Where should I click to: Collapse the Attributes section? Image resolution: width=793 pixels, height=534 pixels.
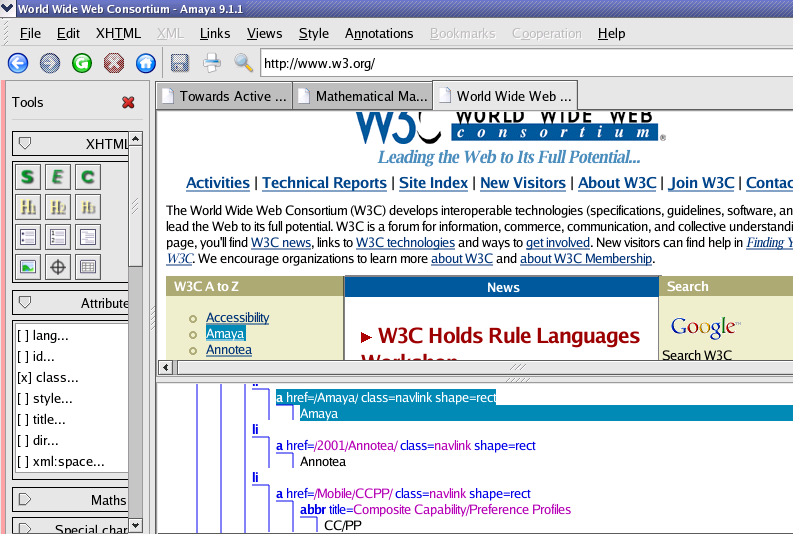click(25, 302)
